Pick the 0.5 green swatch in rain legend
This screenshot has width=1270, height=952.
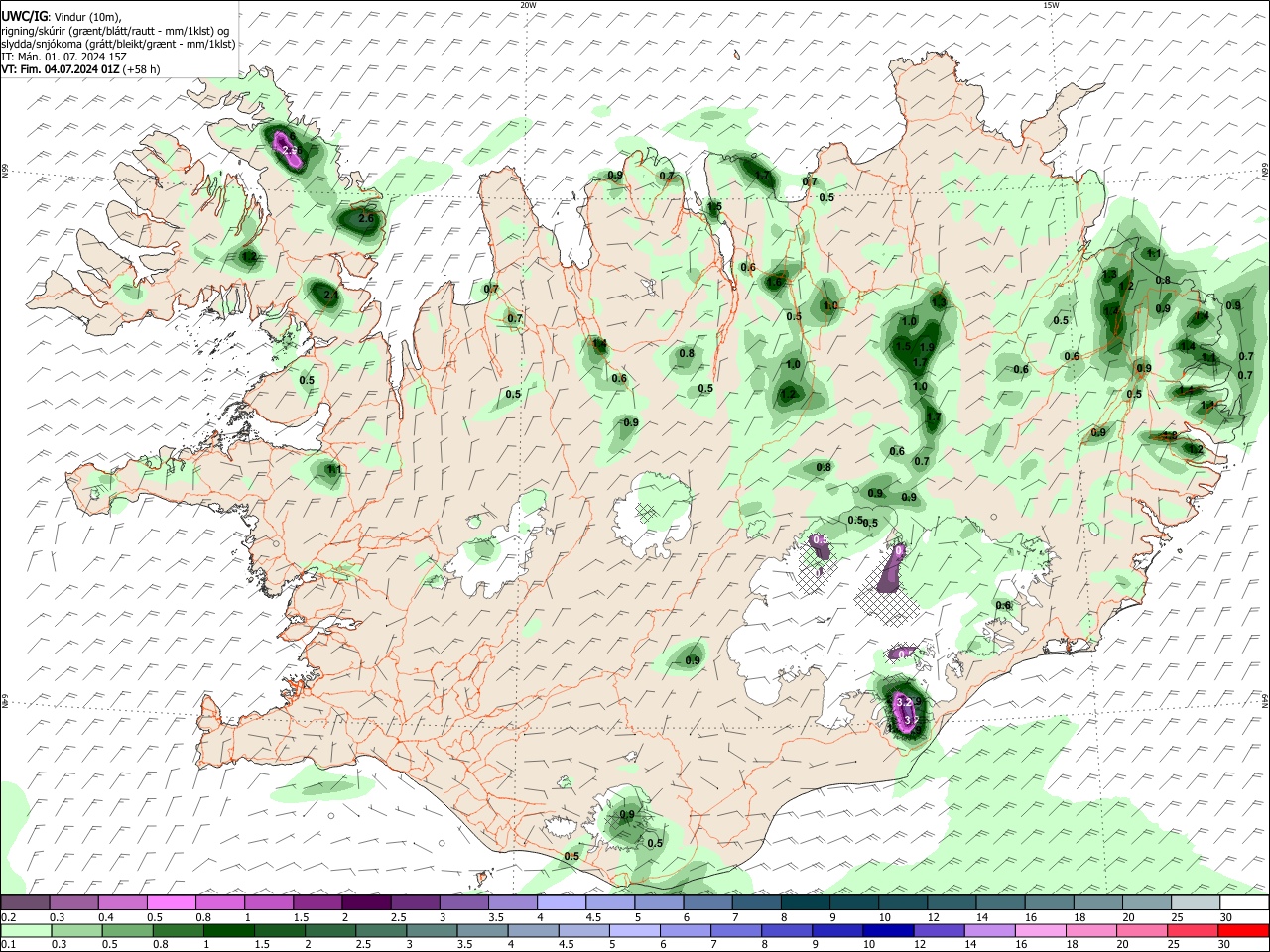tap(127, 931)
